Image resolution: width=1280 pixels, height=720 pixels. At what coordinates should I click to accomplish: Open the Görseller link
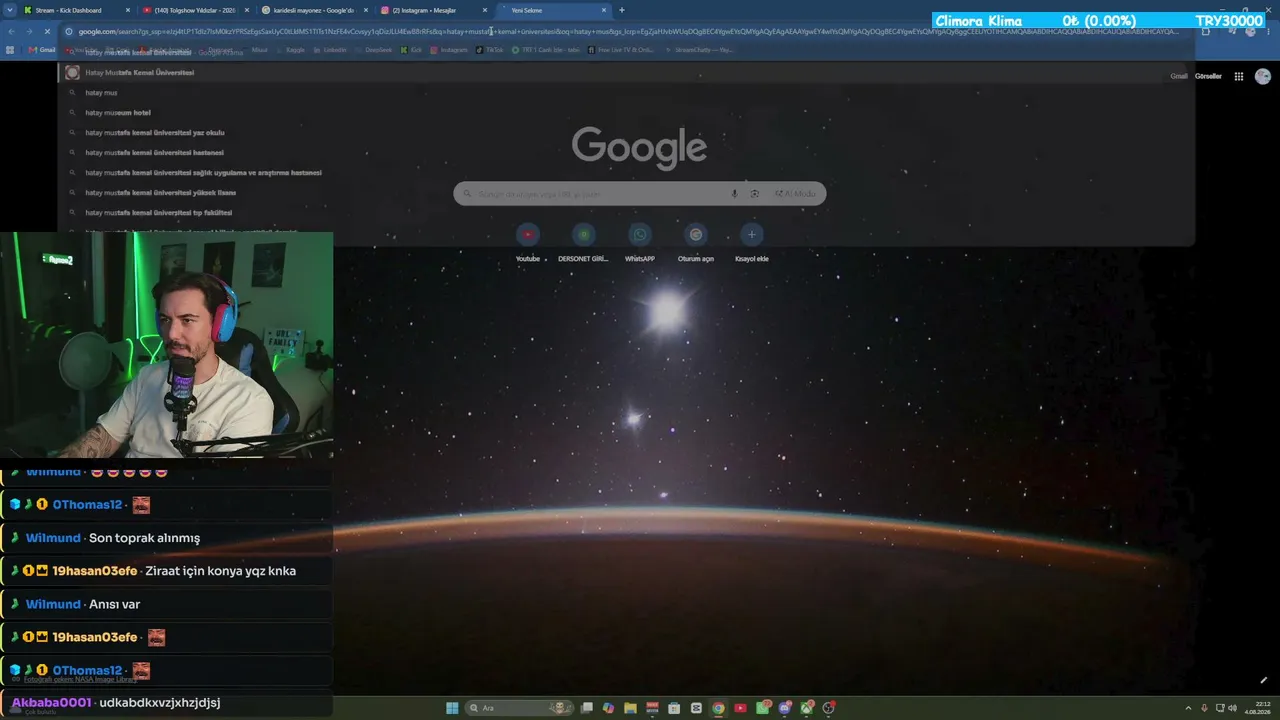[1208, 76]
